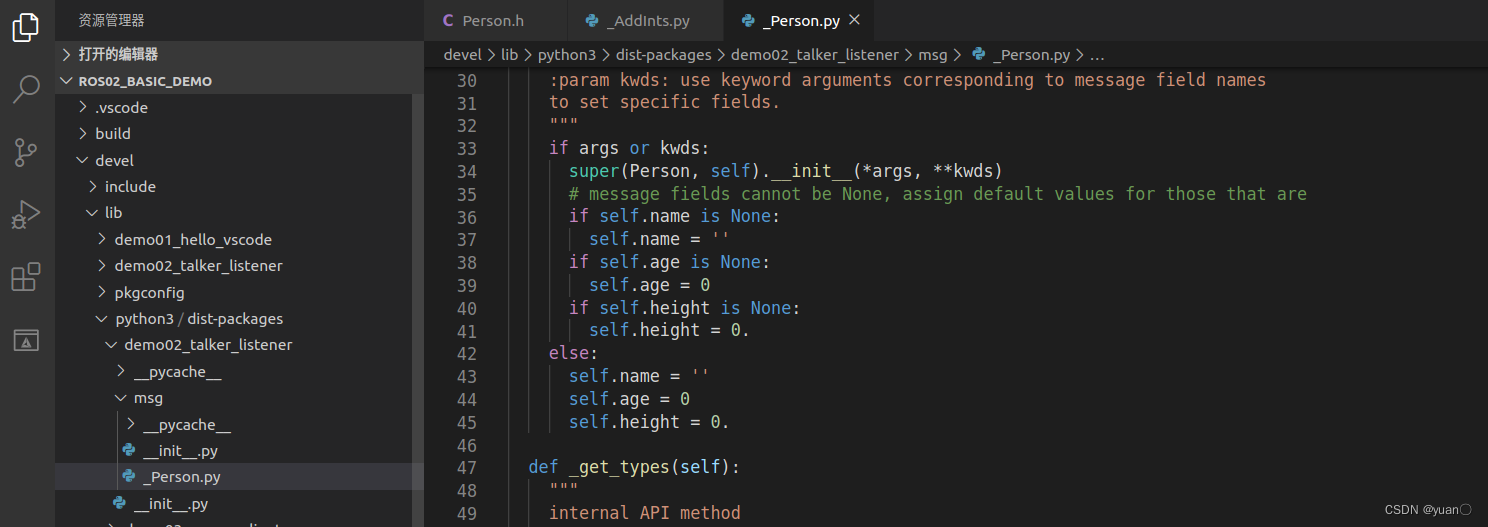Expand the build folder

(113, 133)
